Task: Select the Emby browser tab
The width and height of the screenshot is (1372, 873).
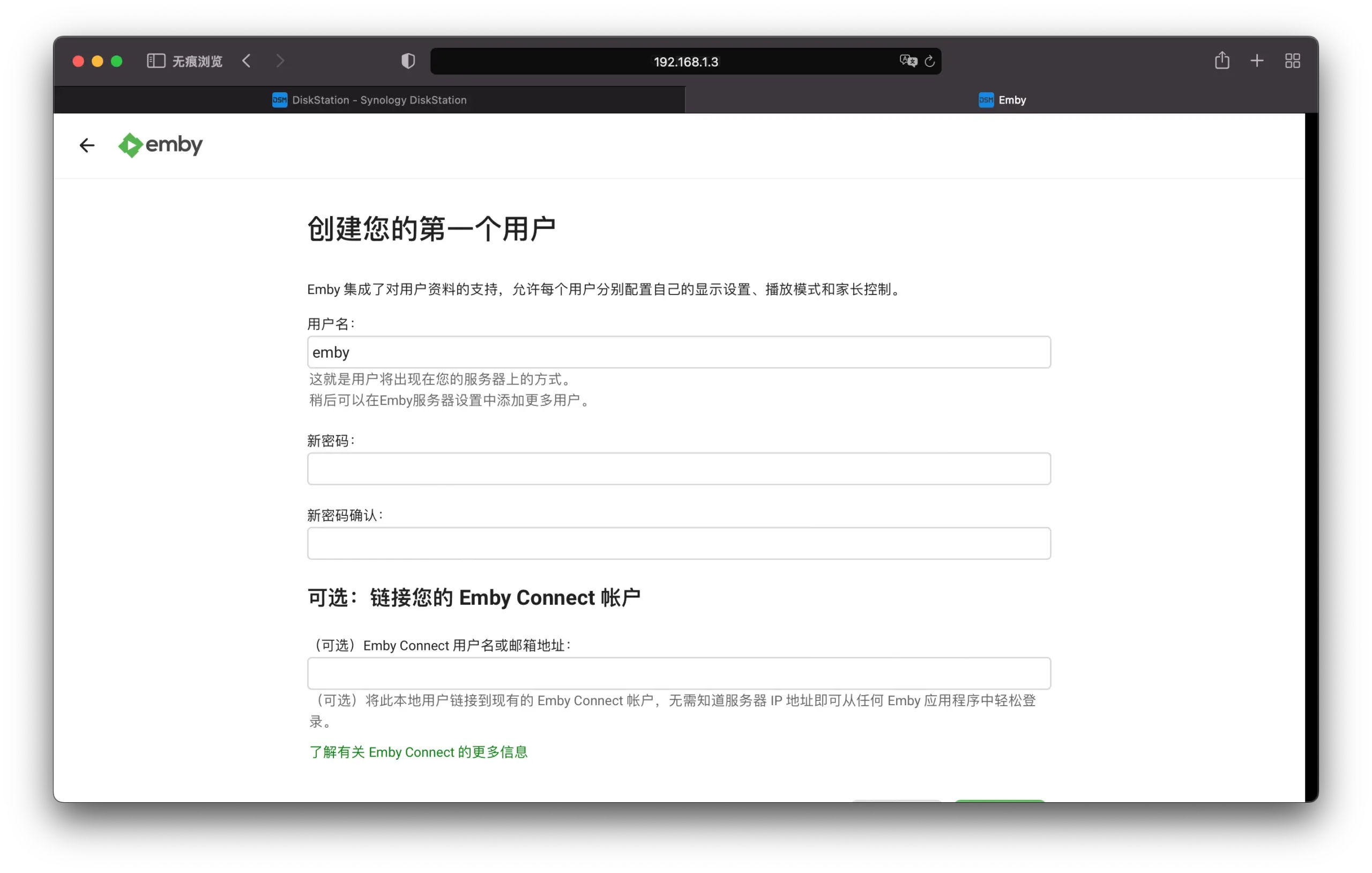Action: 1001,100
